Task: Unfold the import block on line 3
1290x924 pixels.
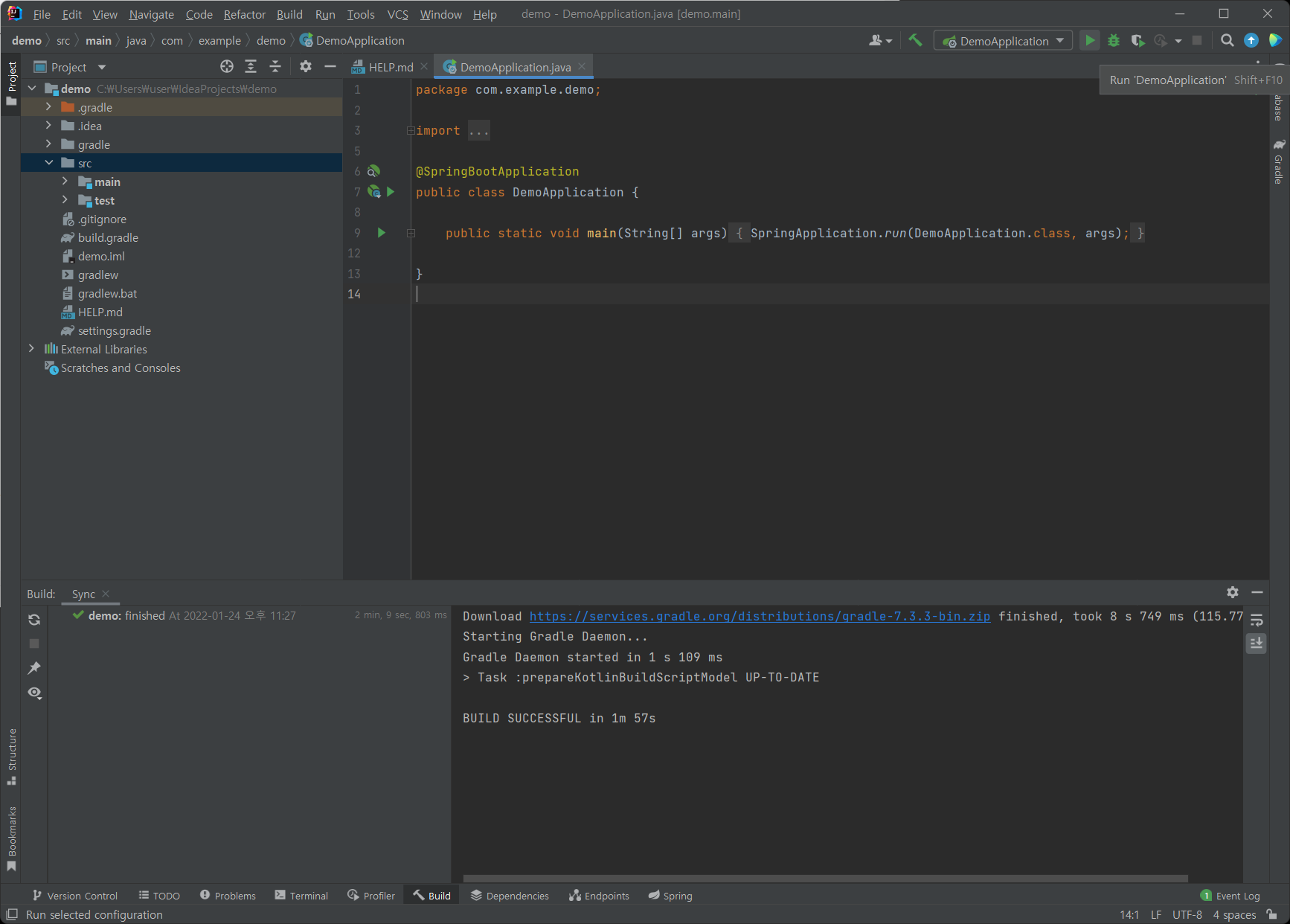Action: [411, 131]
